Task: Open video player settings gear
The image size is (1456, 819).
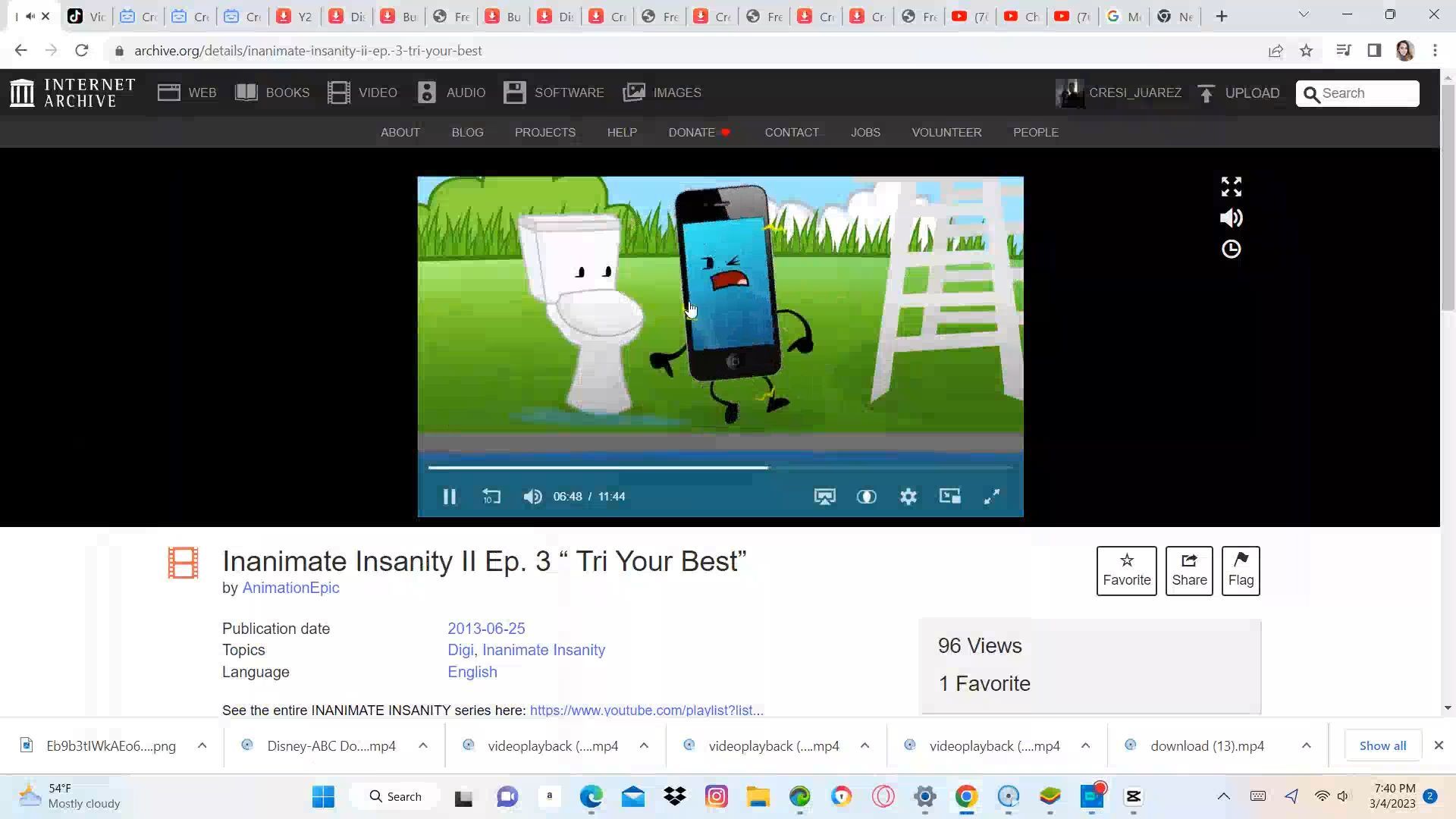Action: (908, 497)
